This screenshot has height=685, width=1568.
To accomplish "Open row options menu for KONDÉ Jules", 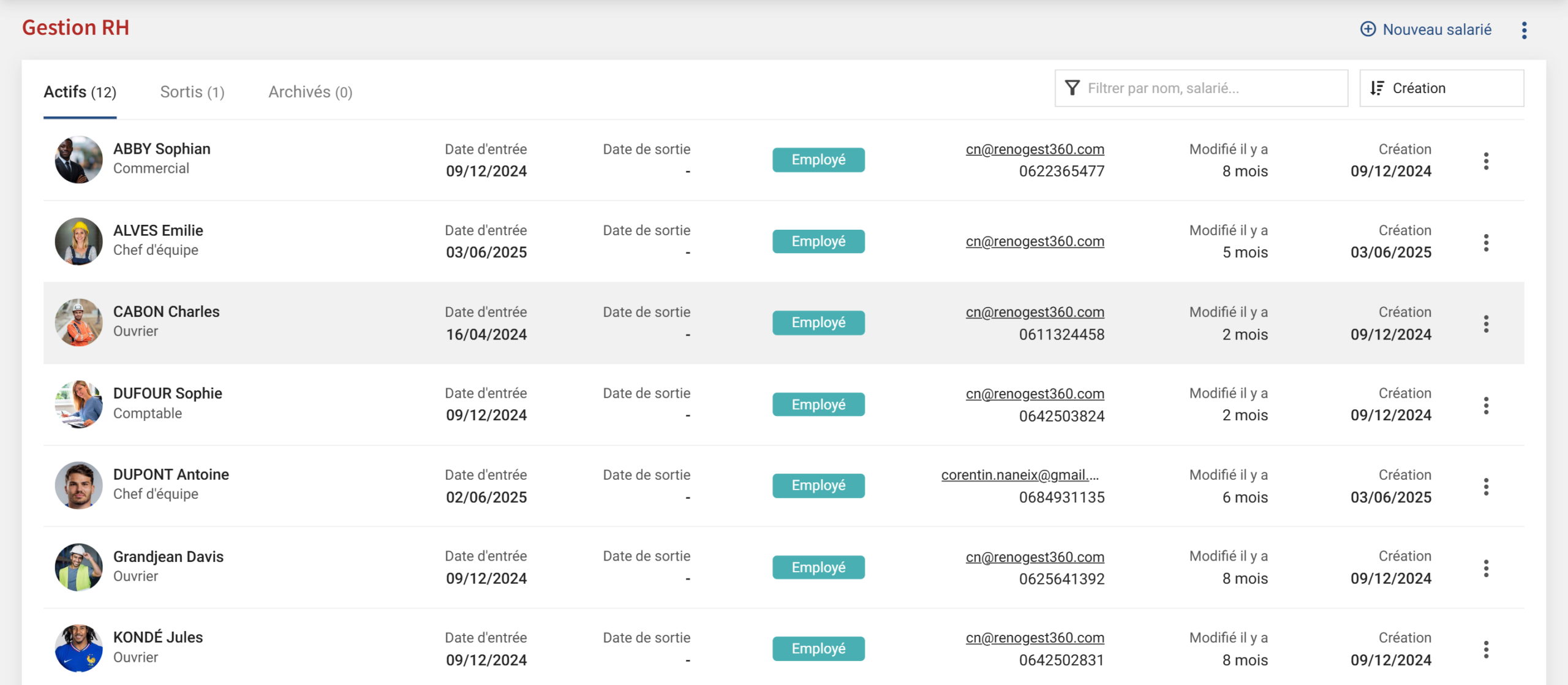I will point(1486,649).
